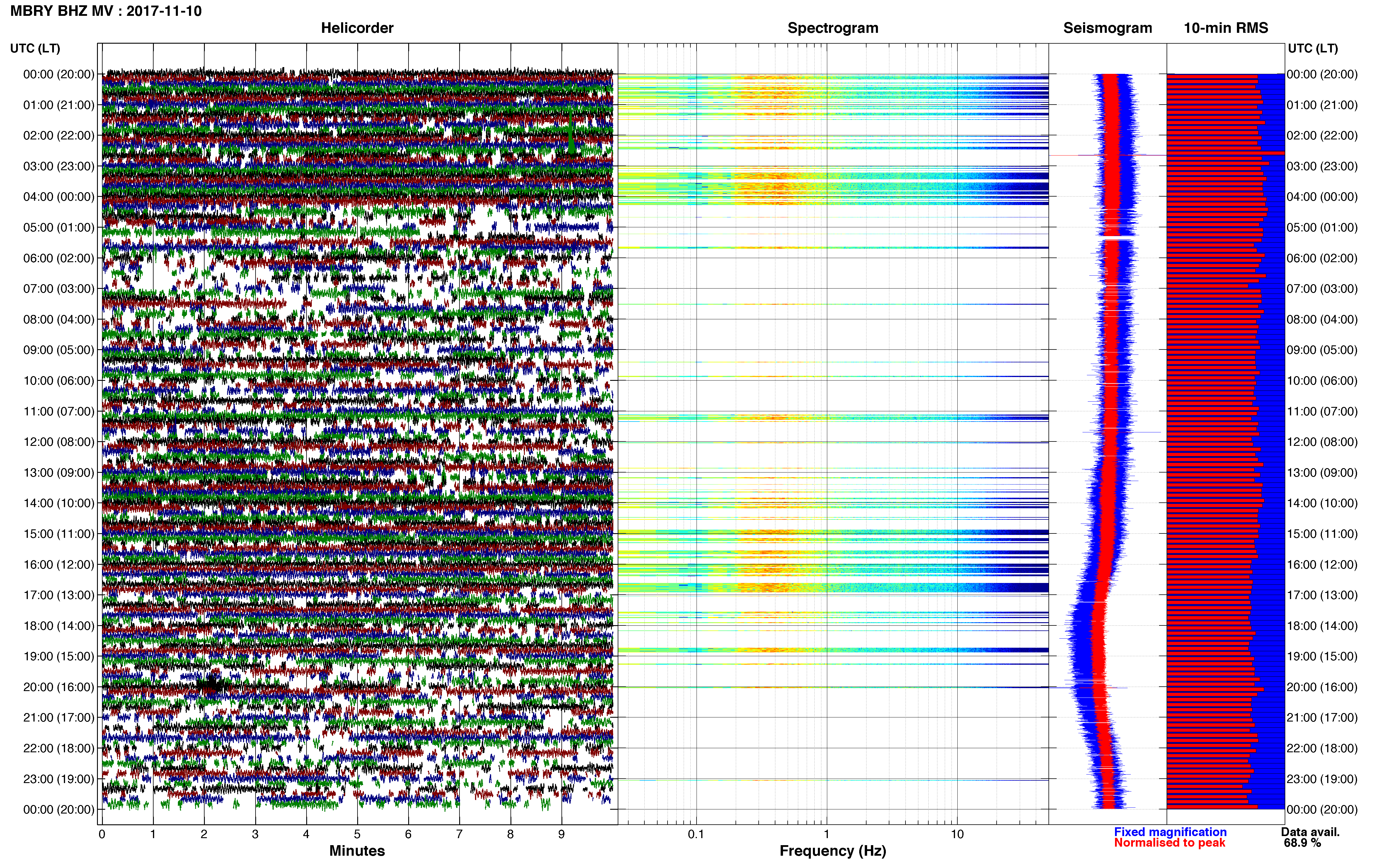Click '04:00 (00:00)' on the RMS-side time axis
Viewport: 1389px width, 868px height.
click(x=1322, y=197)
